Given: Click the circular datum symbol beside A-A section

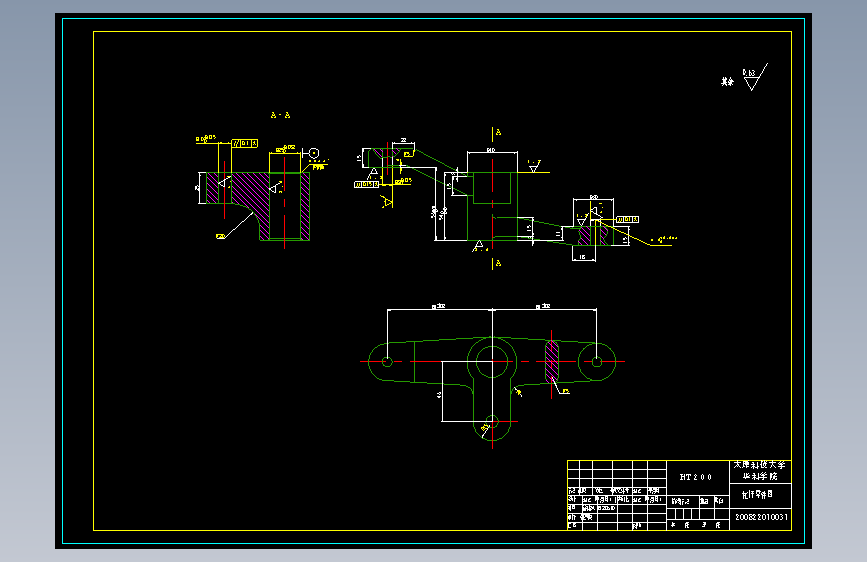Looking at the screenshot, I should click(x=314, y=153).
